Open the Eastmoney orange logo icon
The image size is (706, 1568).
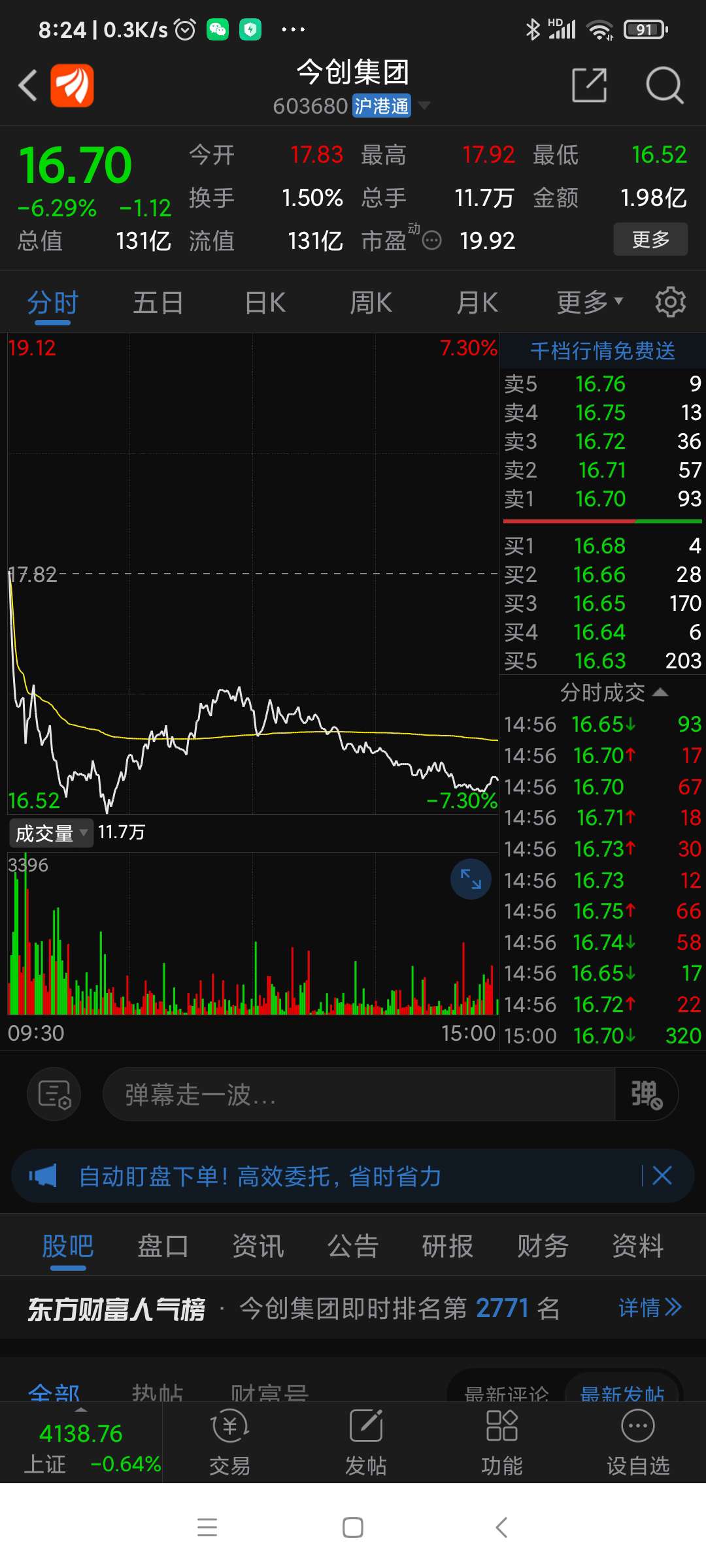pos(73,86)
